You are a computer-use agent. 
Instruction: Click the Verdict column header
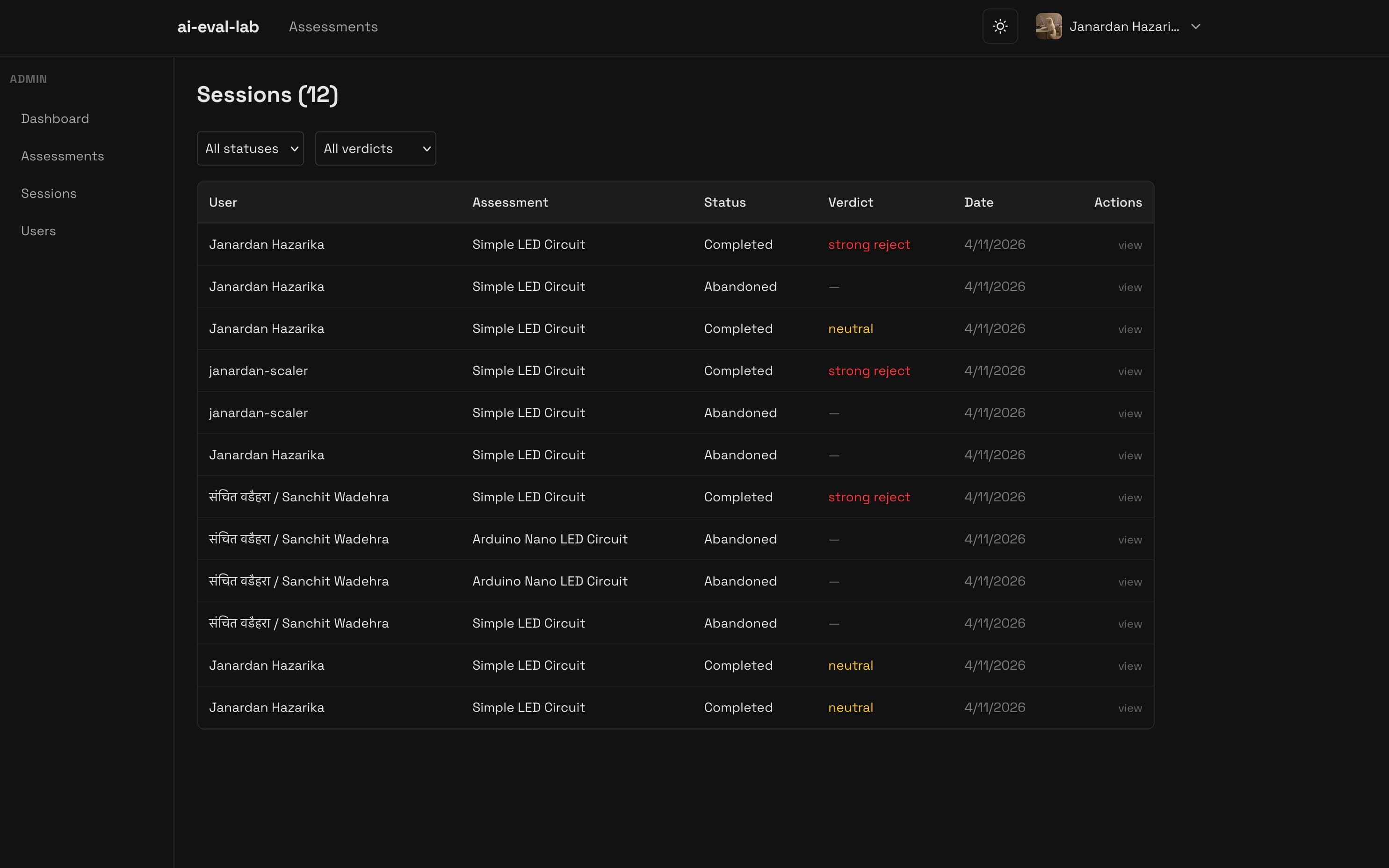(x=850, y=202)
